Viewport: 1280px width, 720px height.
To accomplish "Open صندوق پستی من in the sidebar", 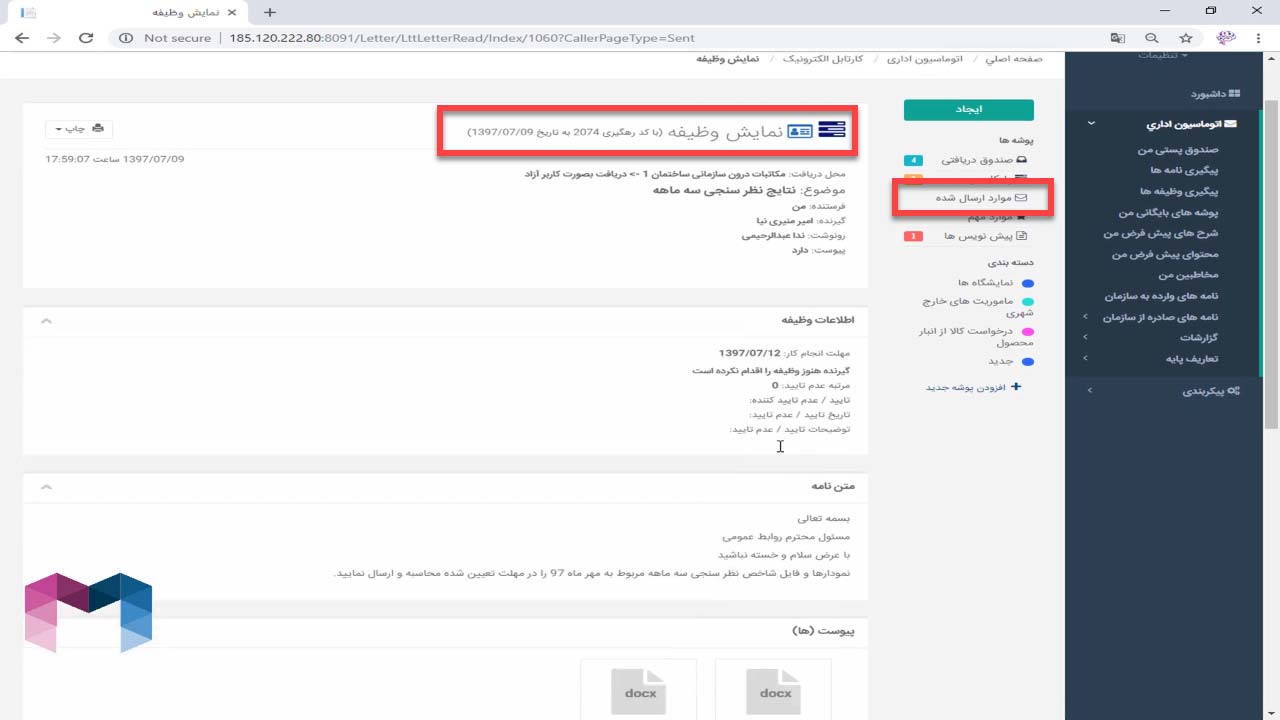I will point(1178,150).
